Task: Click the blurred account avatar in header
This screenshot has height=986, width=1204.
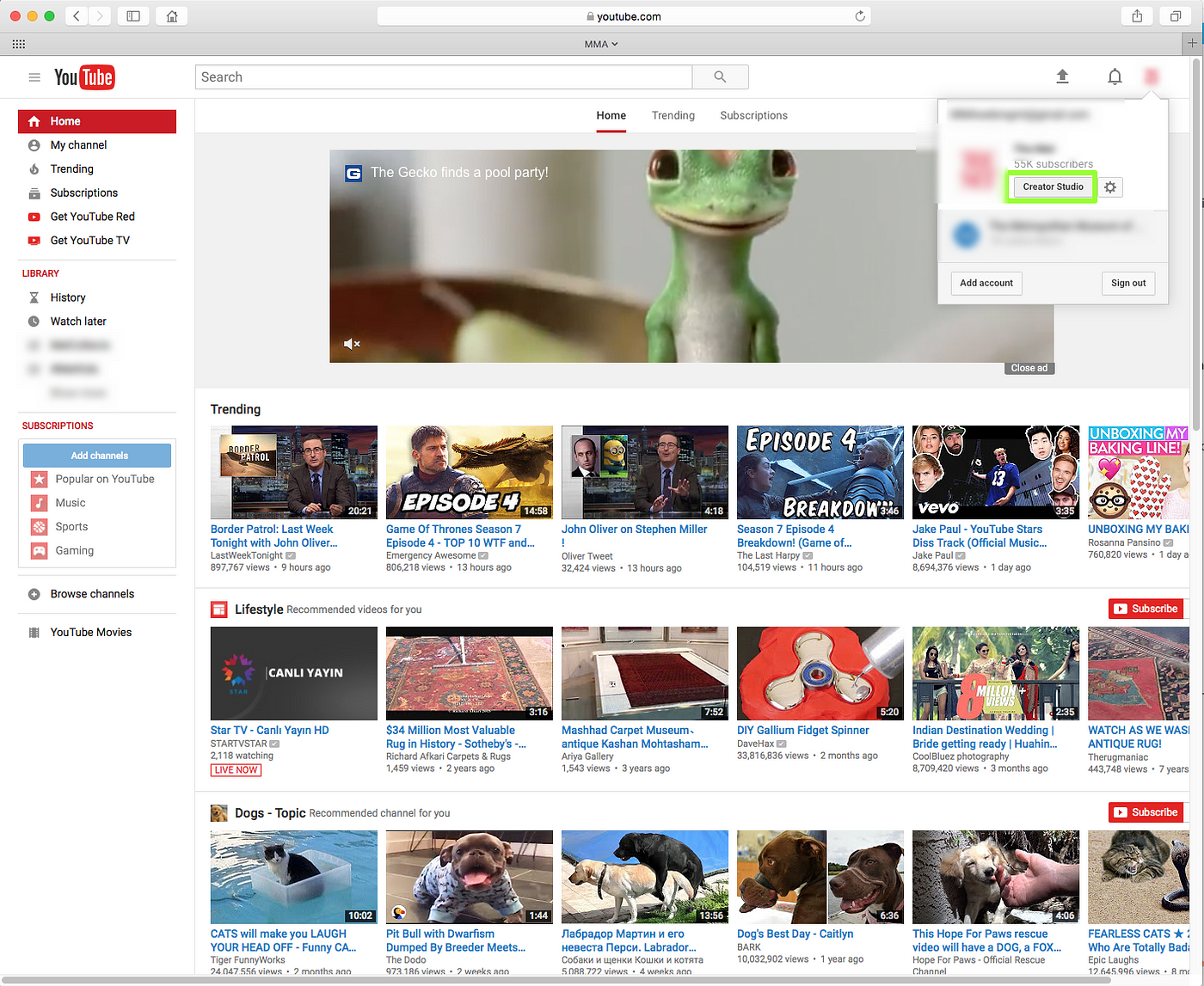Action: coord(1152,77)
